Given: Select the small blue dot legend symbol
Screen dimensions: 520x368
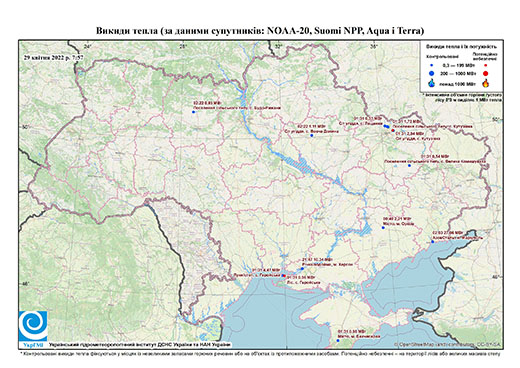Looking at the screenshot, I should (x=431, y=66).
